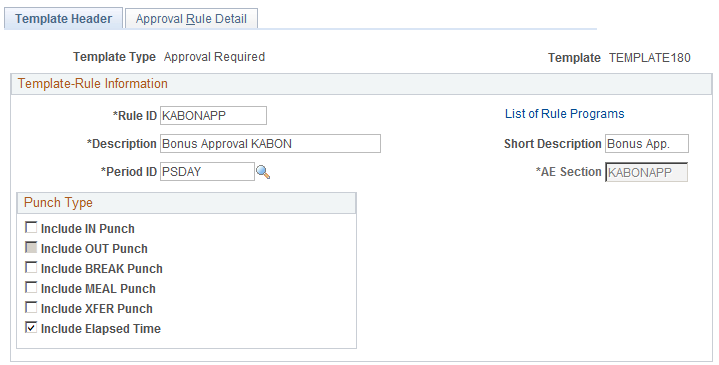Click the Approval Required template type text
This screenshot has width=719, height=365.
tap(215, 57)
